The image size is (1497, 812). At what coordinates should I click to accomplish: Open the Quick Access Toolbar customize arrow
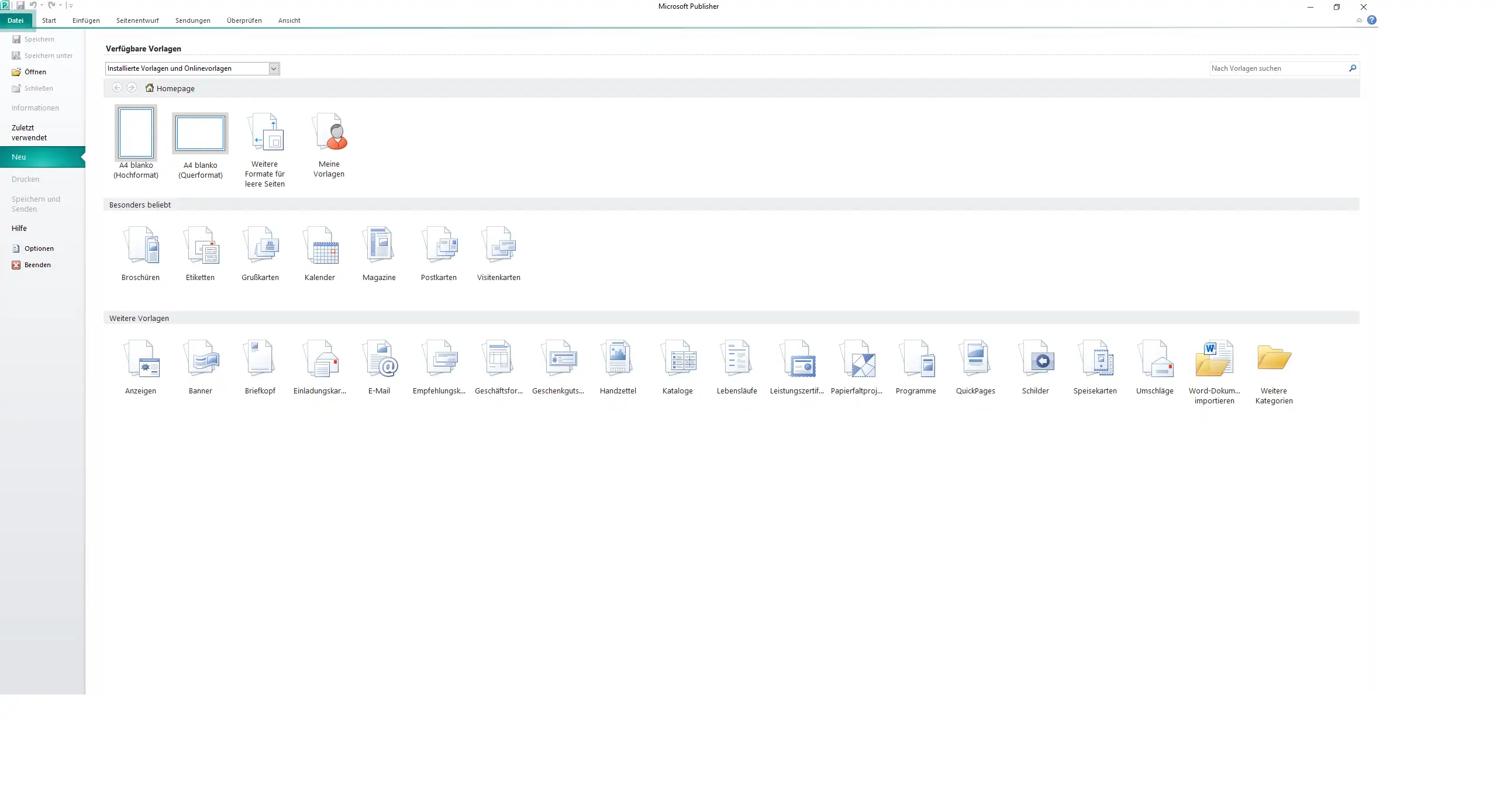71,5
